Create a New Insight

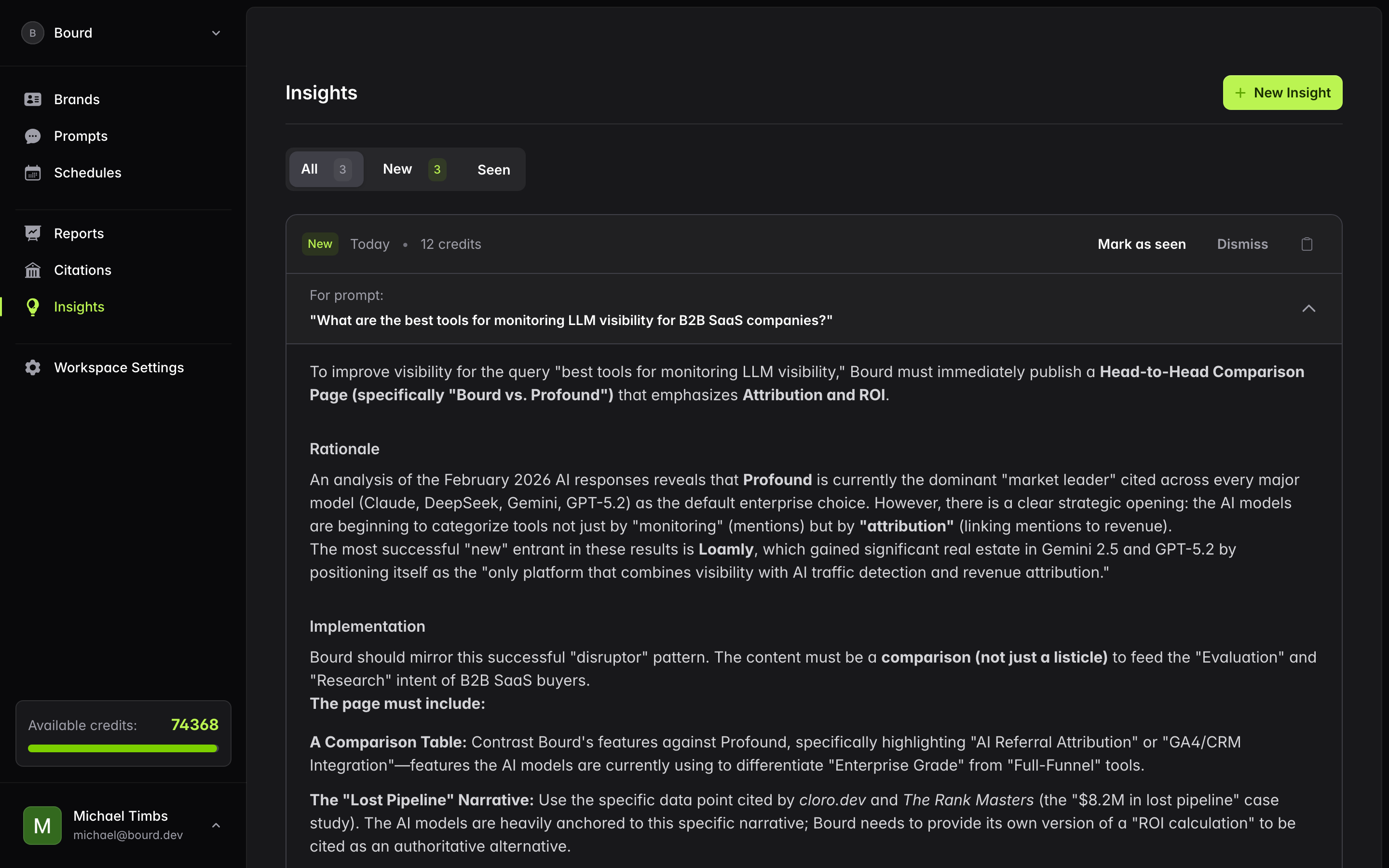[1282, 93]
